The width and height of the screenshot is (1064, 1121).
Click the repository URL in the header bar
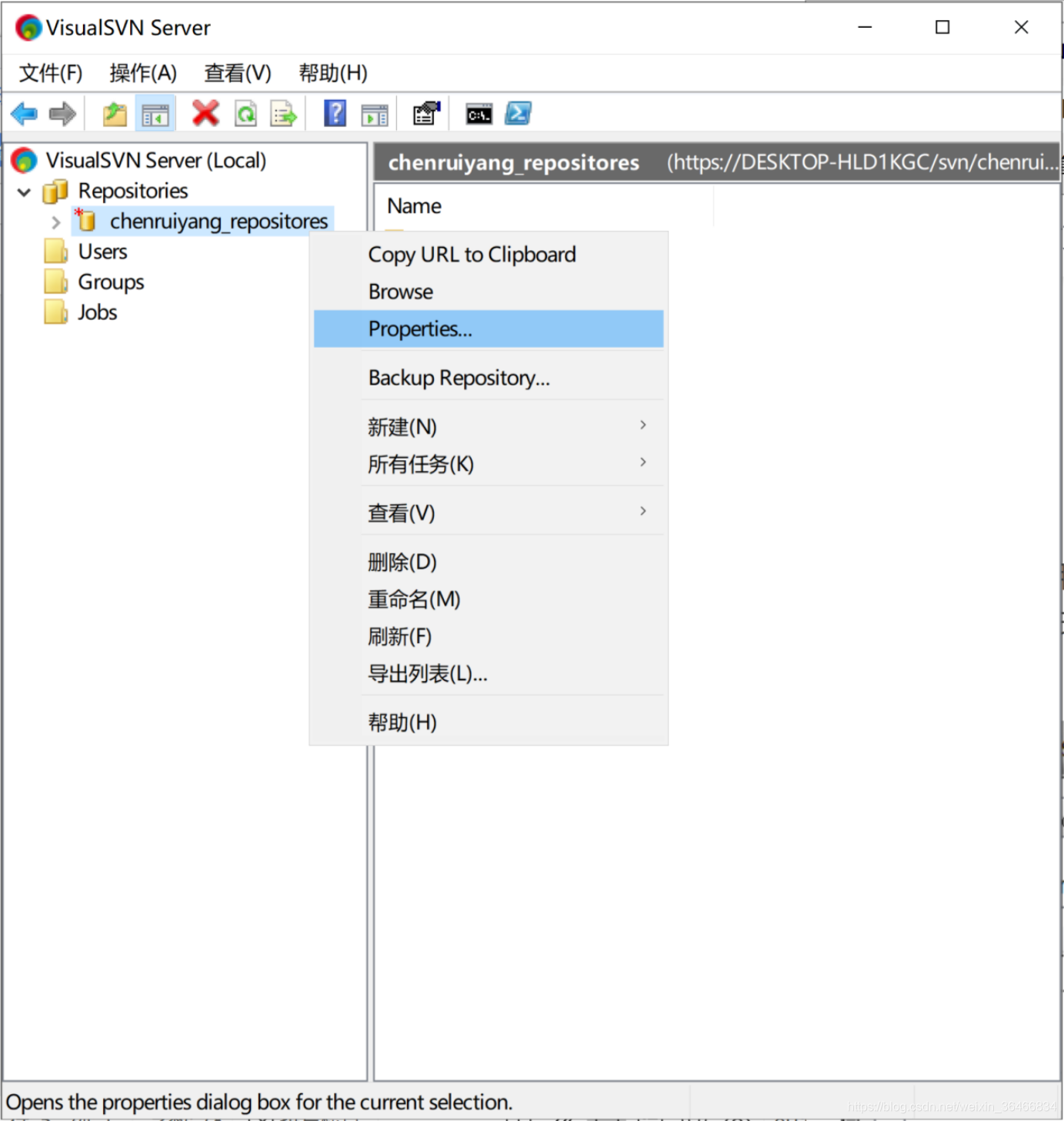pyautogui.click(x=862, y=162)
